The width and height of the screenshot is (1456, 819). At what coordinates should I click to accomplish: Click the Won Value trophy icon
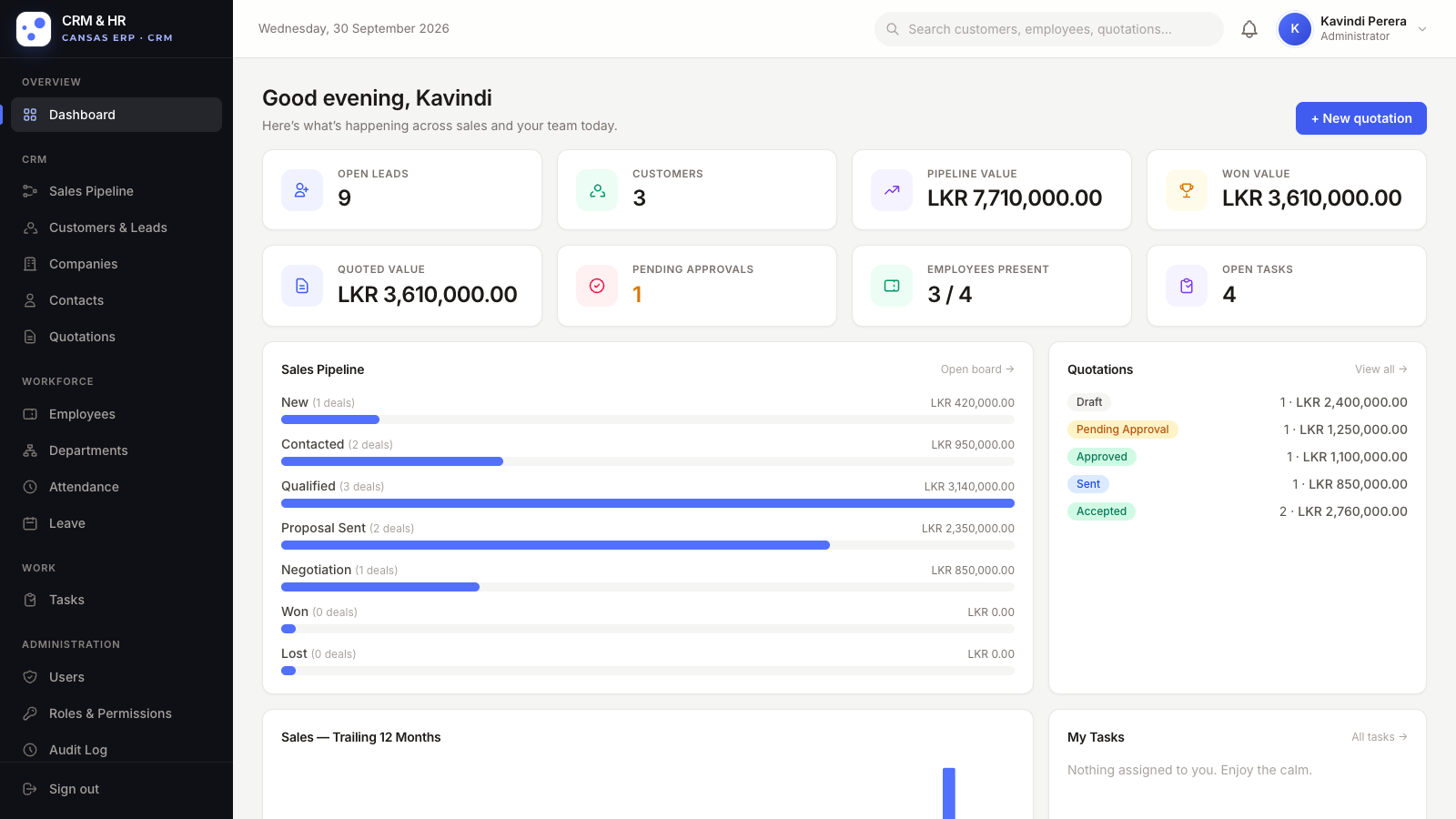point(1187,190)
